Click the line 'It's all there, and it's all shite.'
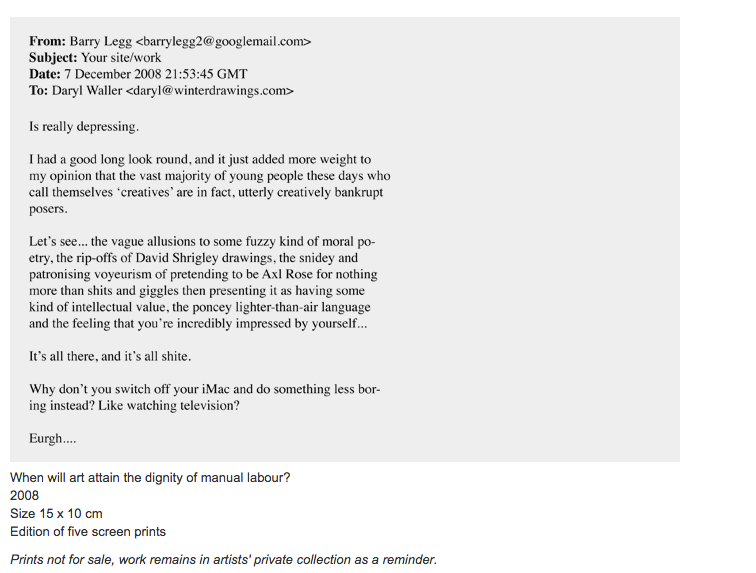 click(x=110, y=356)
